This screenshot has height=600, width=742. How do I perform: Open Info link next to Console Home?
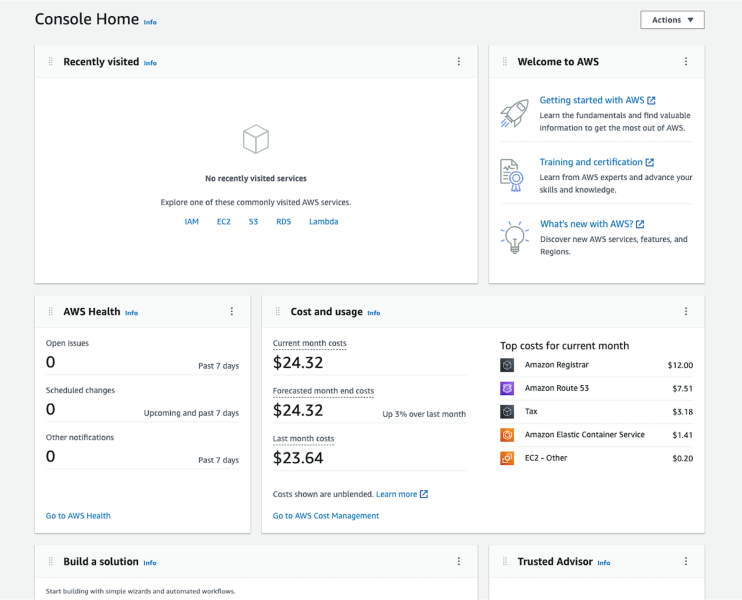pyautogui.click(x=150, y=22)
